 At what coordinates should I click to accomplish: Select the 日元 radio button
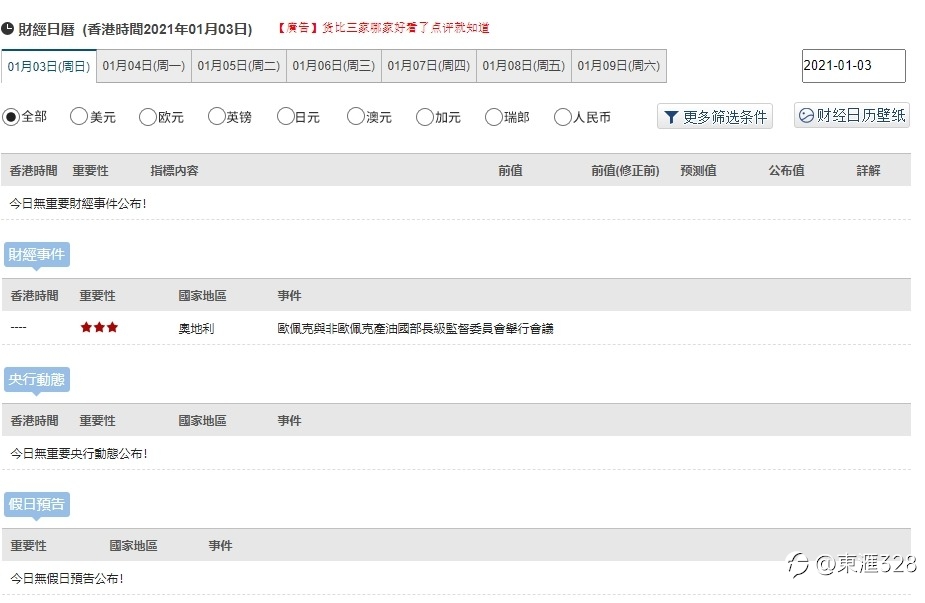(x=286, y=116)
